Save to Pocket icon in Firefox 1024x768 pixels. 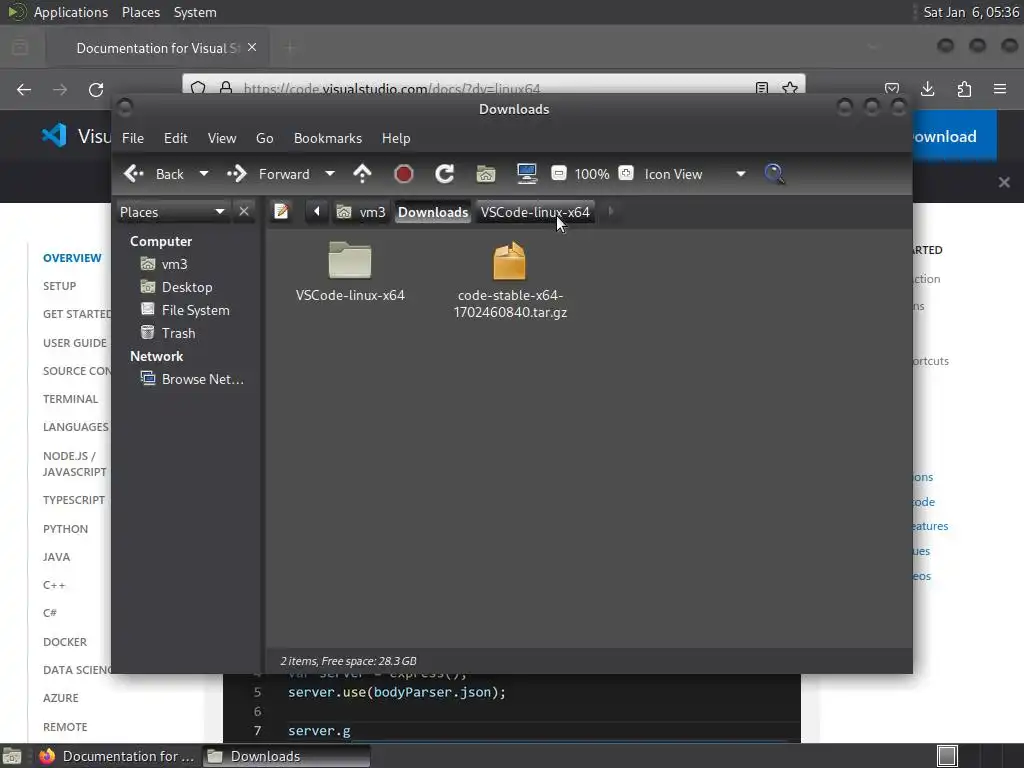892,89
